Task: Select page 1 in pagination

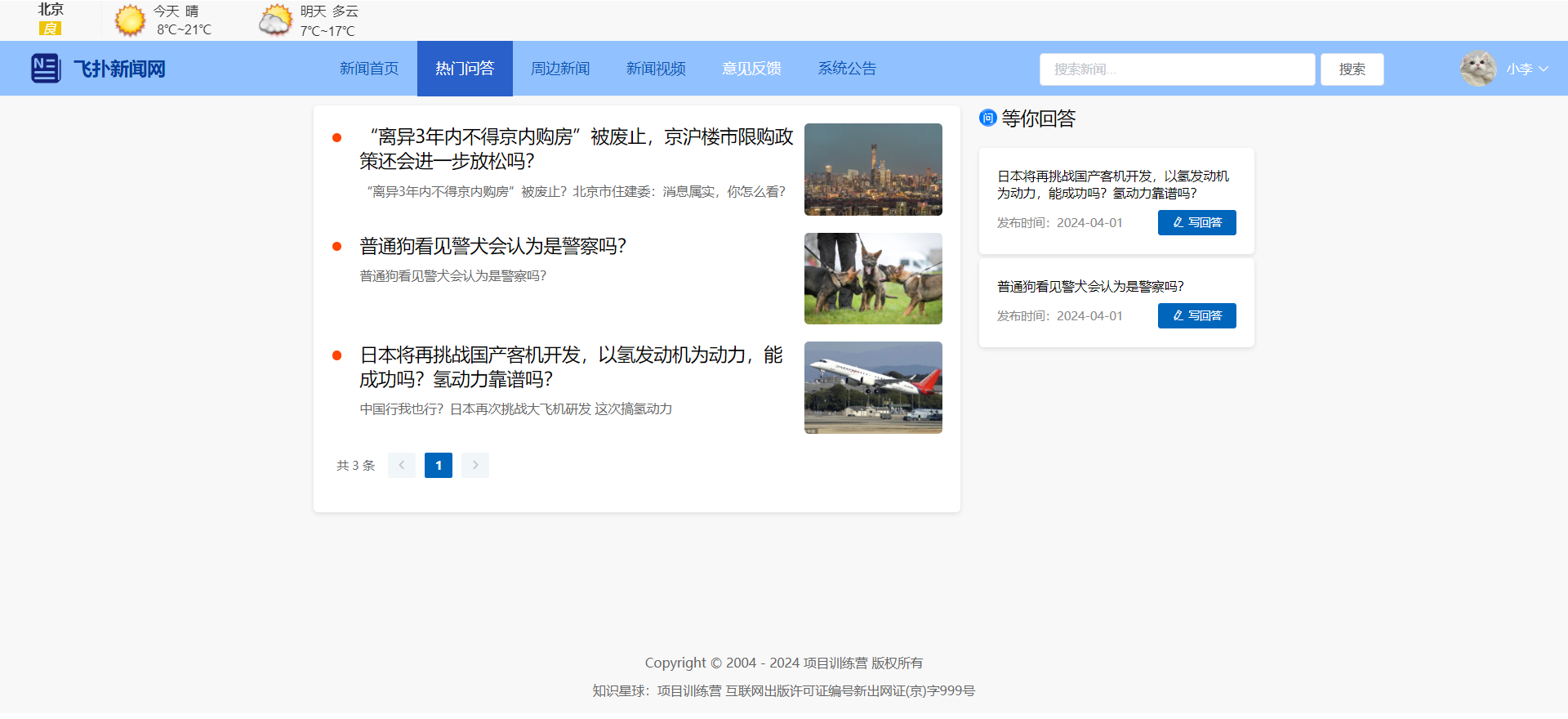Action: 439,465
